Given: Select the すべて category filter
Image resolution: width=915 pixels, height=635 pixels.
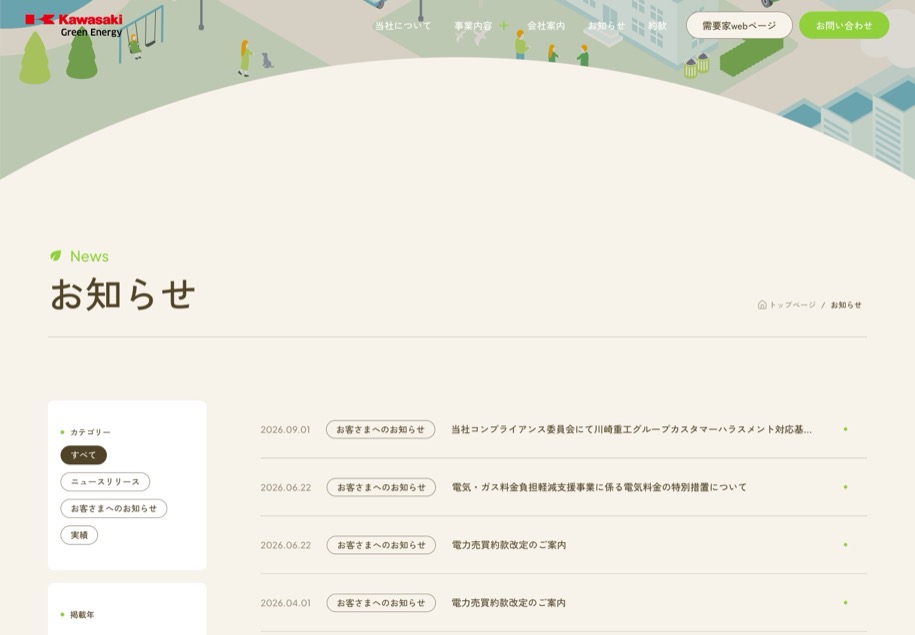Looking at the screenshot, I should (x=83, y=455).
